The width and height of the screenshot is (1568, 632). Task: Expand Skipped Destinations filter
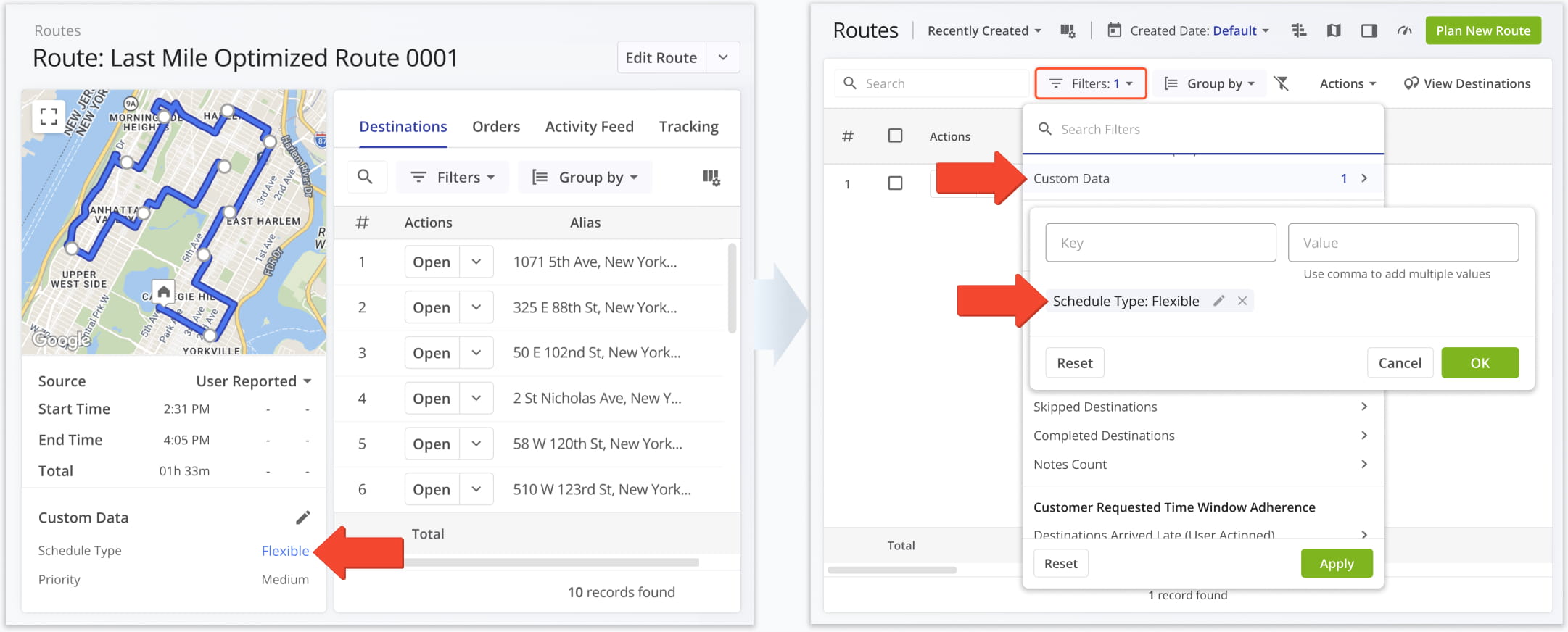(x=1202, y=407)
